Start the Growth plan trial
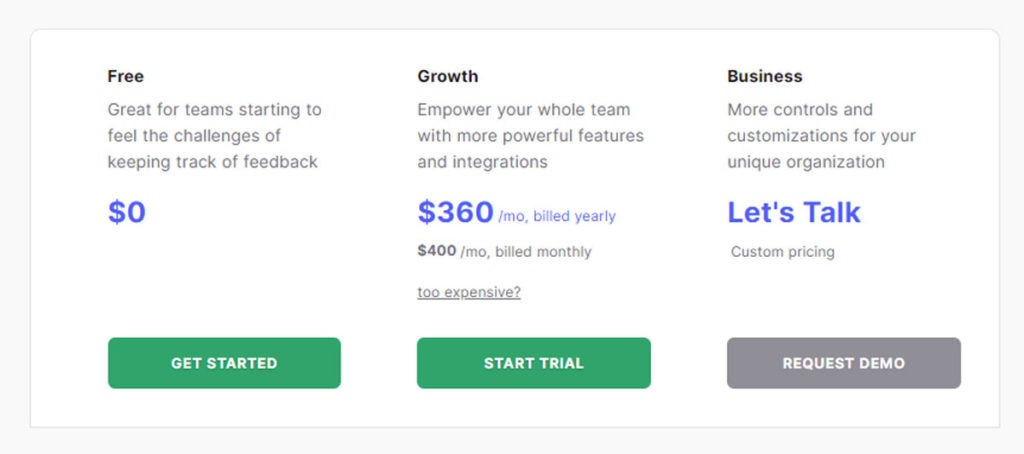The image size is (1024, 454). click(x=534, y=363)
